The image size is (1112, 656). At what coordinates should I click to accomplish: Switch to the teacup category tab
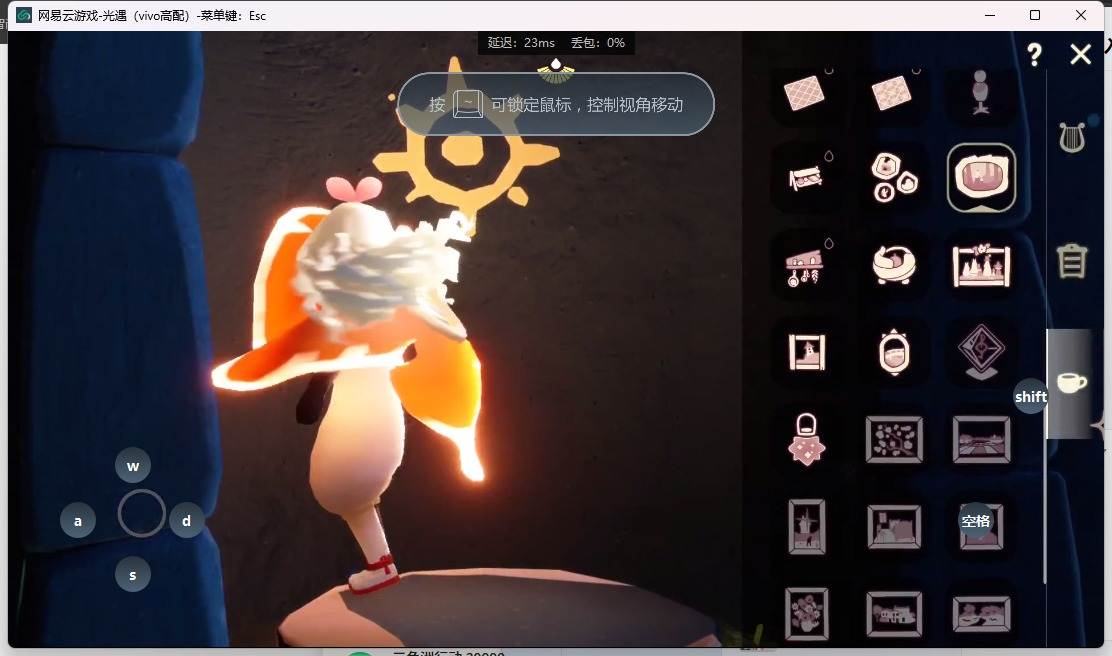(x=1072, y=383)
